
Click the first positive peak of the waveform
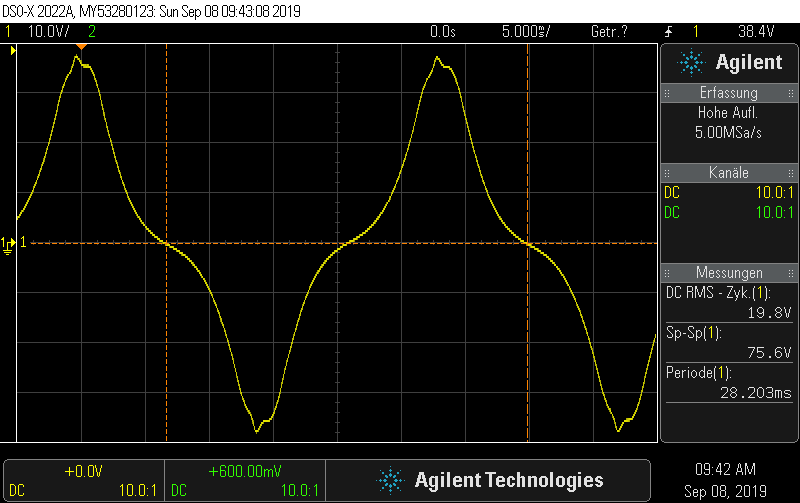(x=77, y=57)
